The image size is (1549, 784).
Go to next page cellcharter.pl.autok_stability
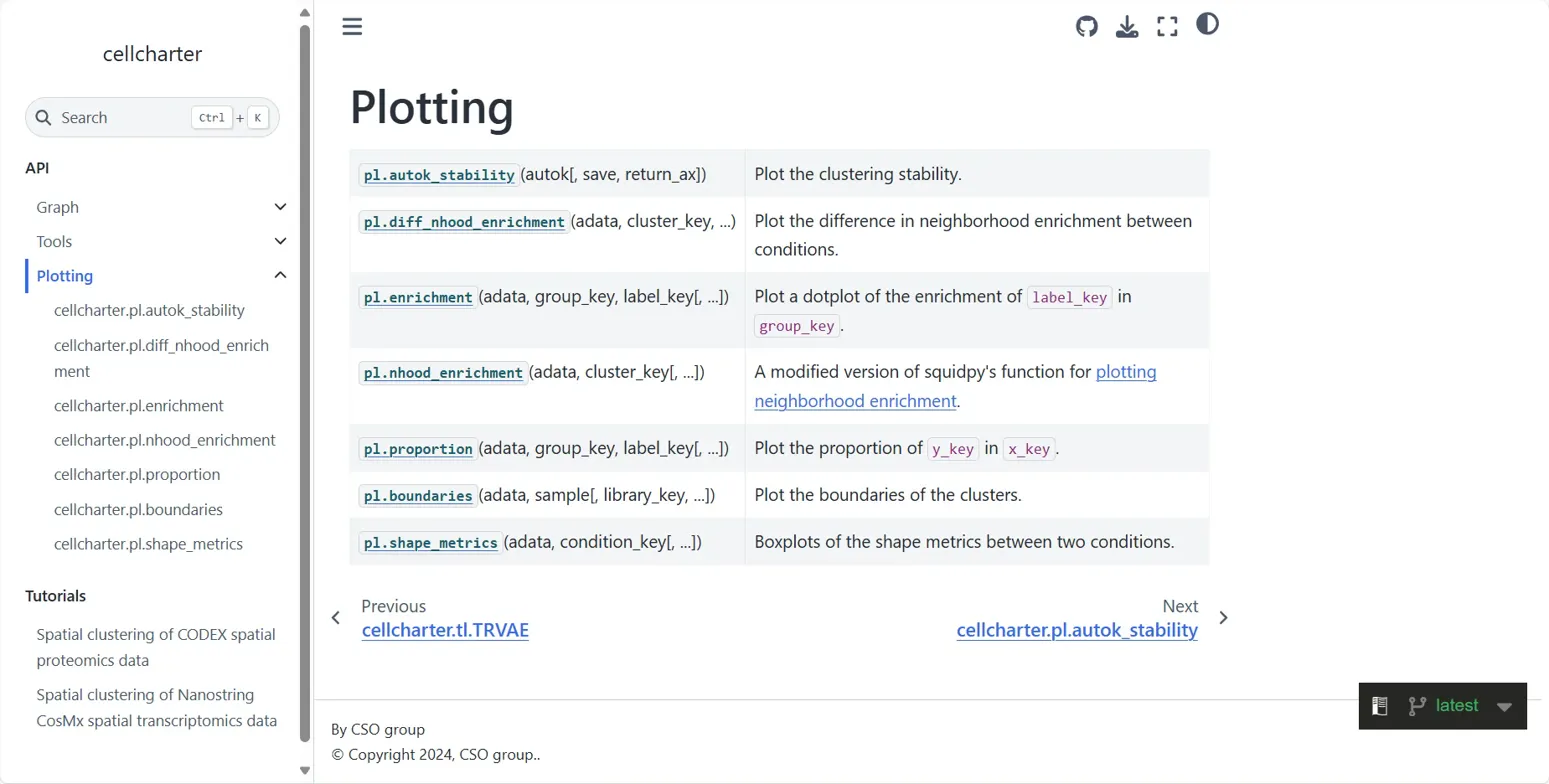1077,631
